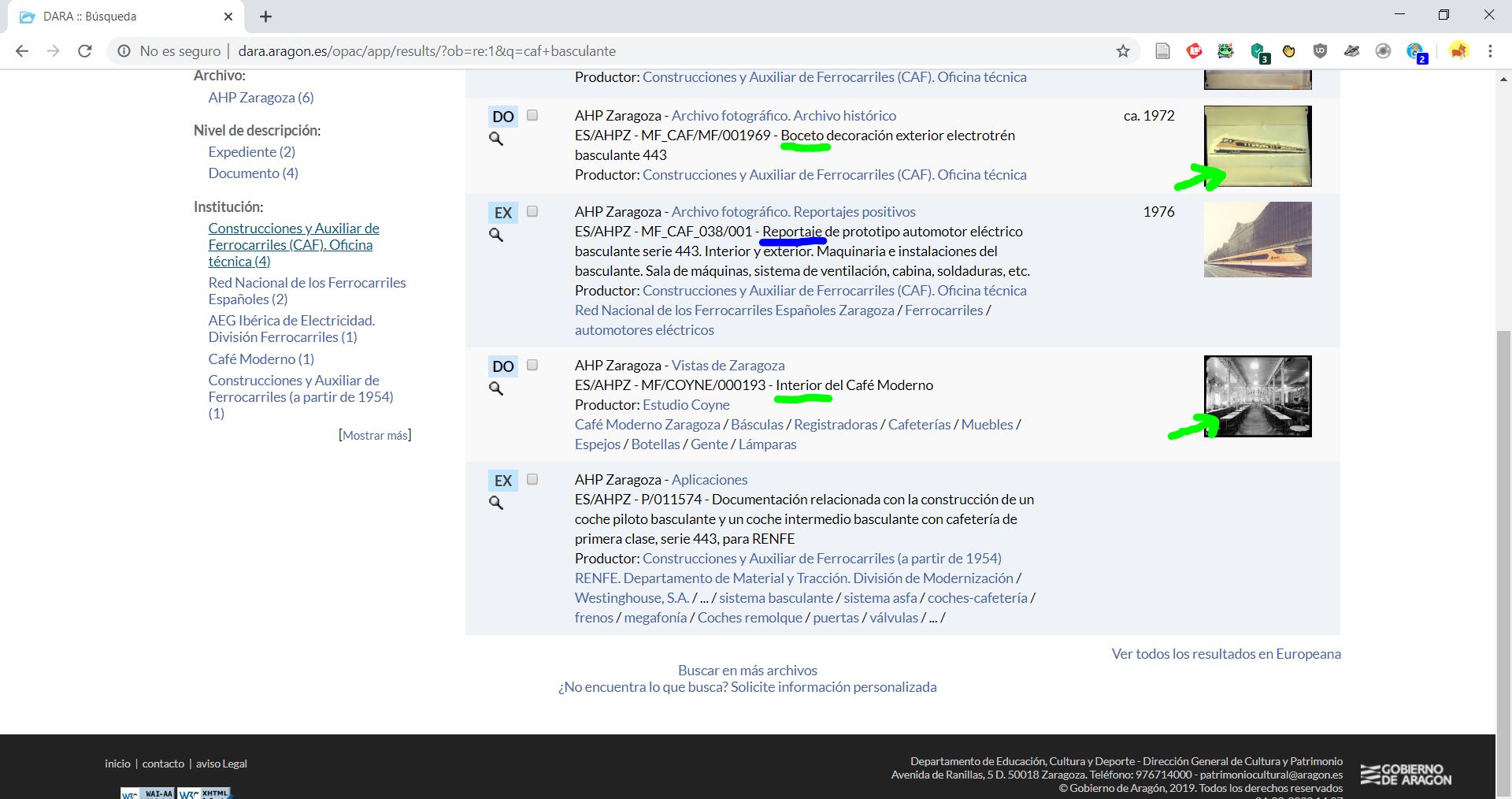Check the box for Reportaje de prototipo automotor
This screenshot has height=799, width=1512.
click(x=532, y=211)
